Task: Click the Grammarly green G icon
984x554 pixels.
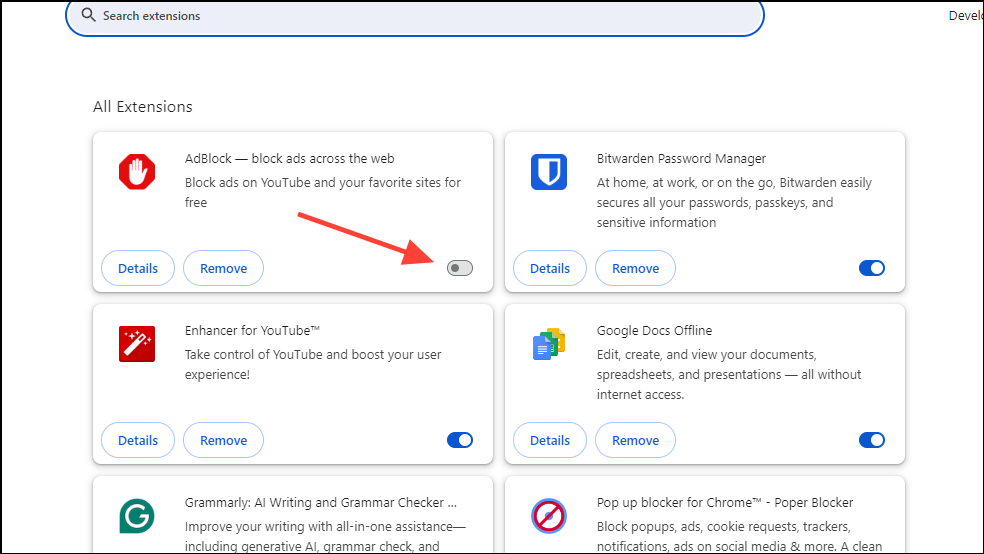Action: (x=137, y=516)
